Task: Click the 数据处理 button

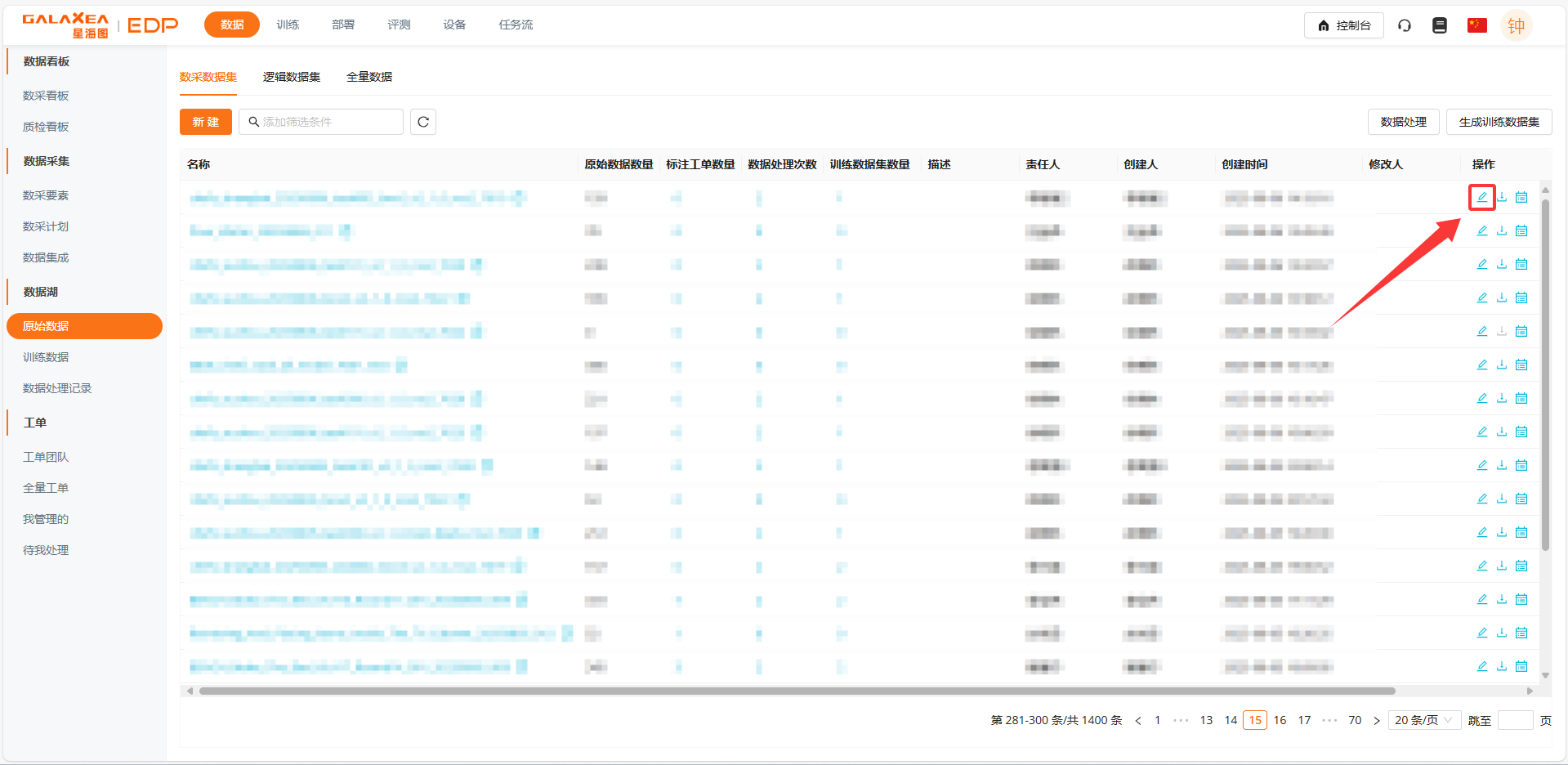Action: 1403,122
